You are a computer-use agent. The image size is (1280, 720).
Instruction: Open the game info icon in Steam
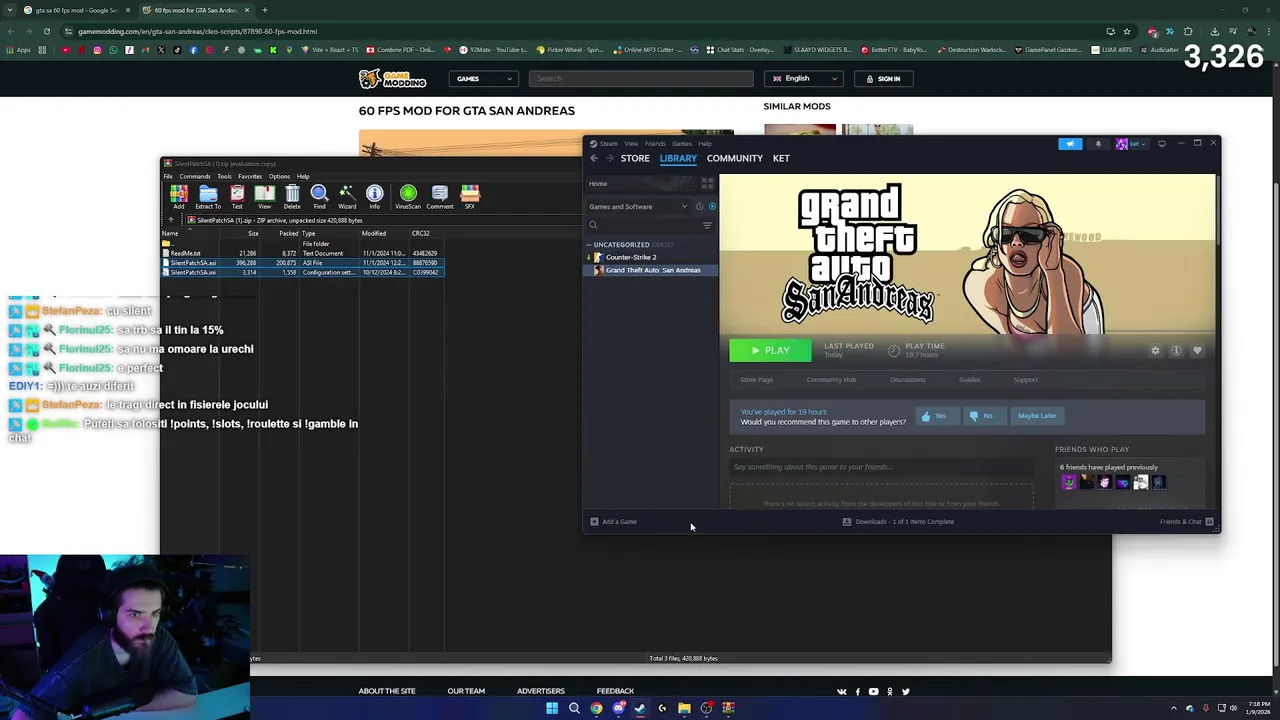[x=1176, y=351]
